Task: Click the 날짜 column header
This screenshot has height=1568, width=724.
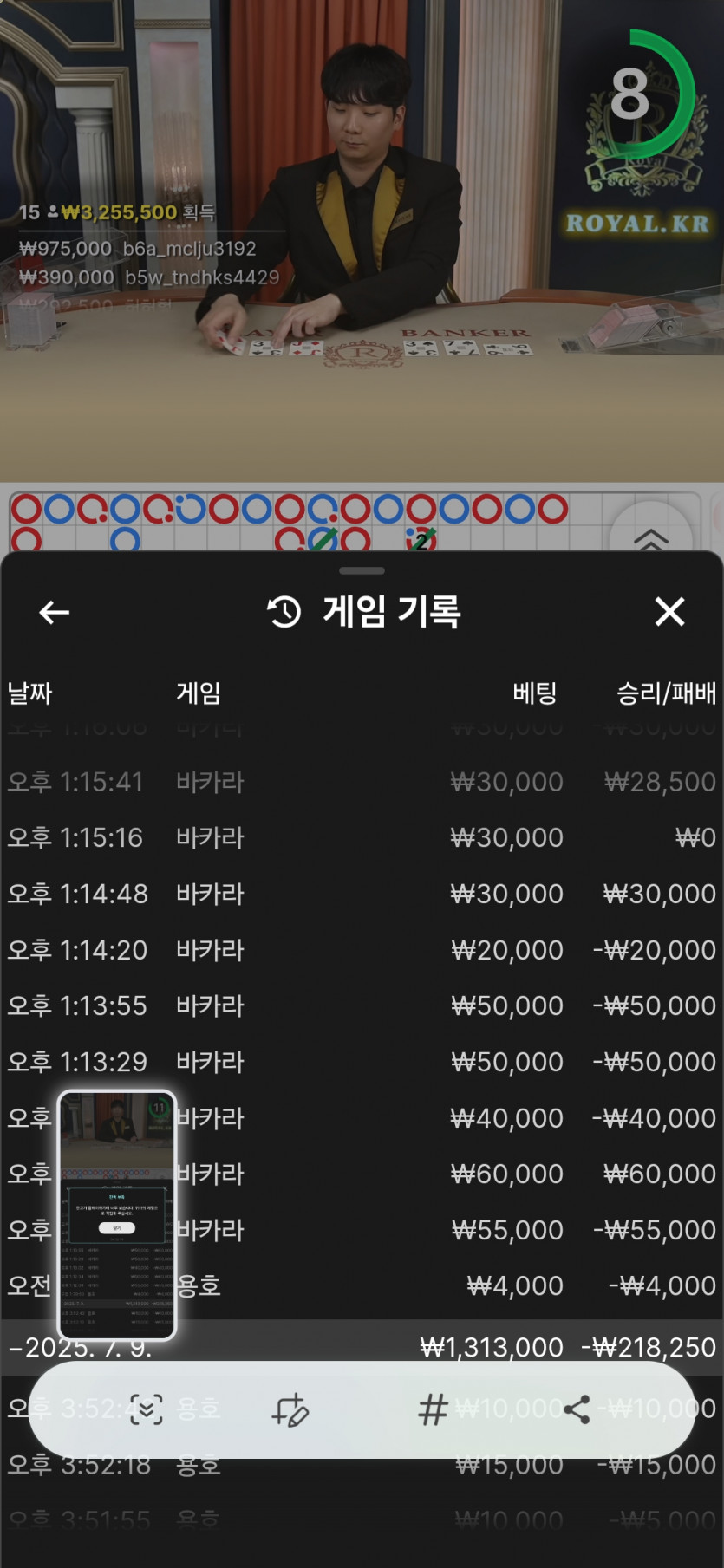Action: point(29,693)
